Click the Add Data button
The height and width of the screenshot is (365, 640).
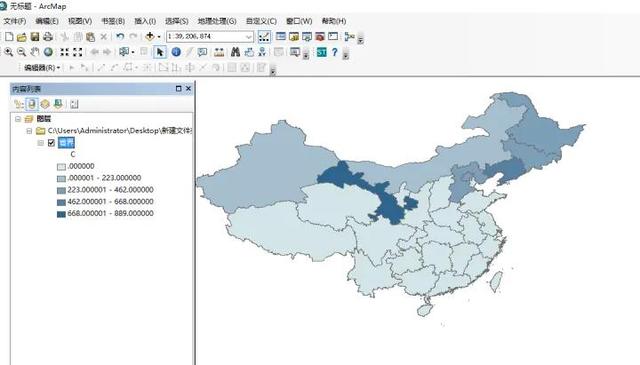pos(150,37)
